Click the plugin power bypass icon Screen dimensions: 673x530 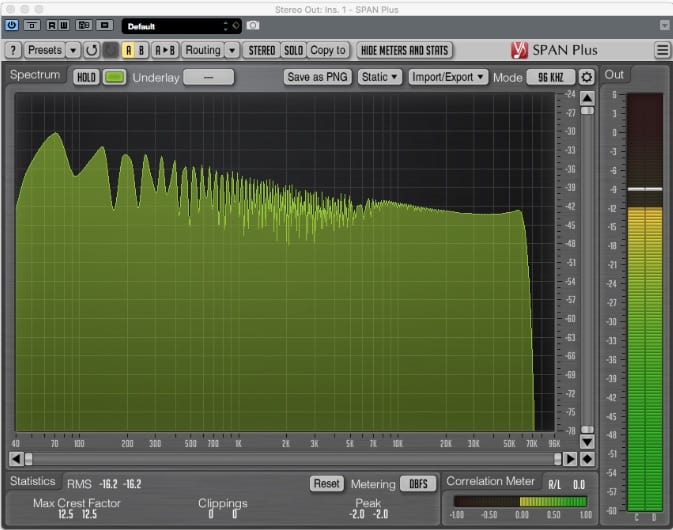[x=11, y=25]
